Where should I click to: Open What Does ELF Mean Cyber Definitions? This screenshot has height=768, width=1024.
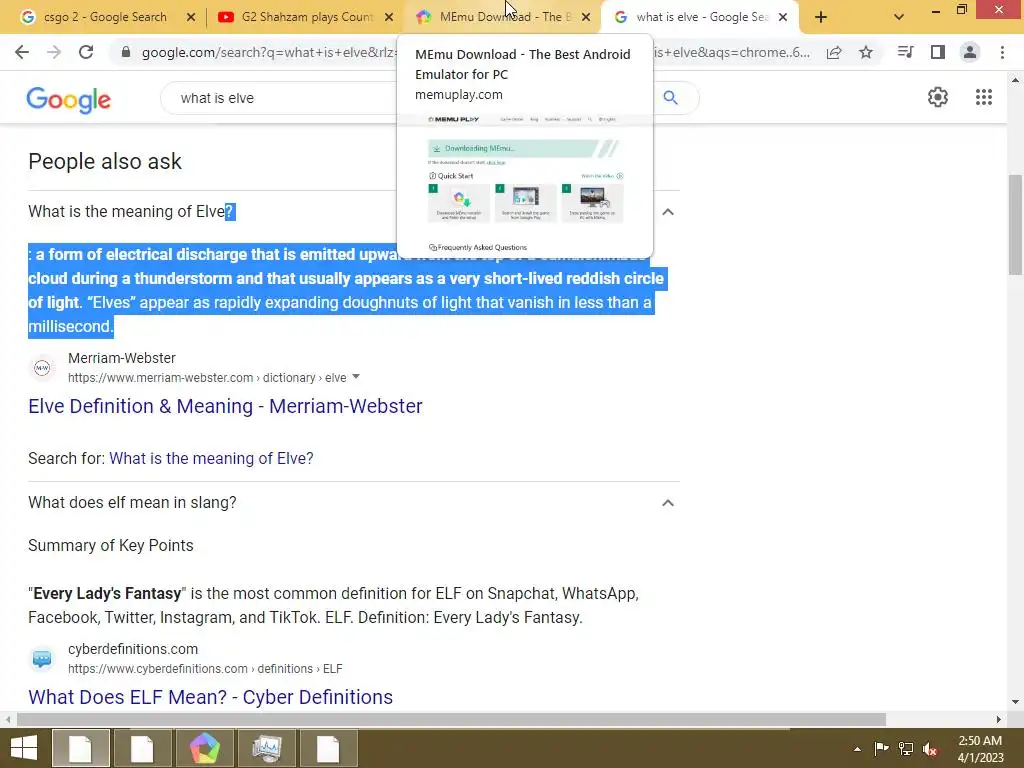point(210,697)
